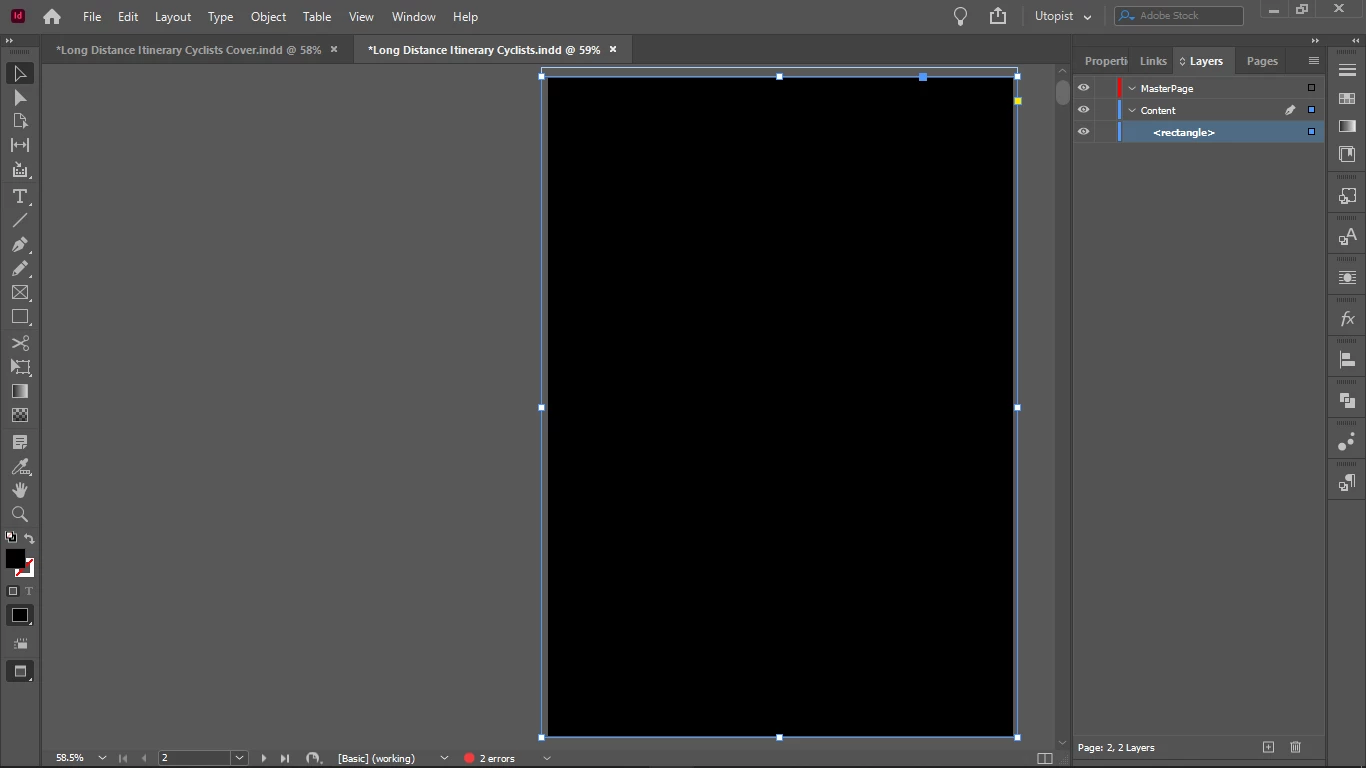Open the CC Libraries panel icon
The width and height of the screenshot is (1366, 768).
coord(1347,154)
